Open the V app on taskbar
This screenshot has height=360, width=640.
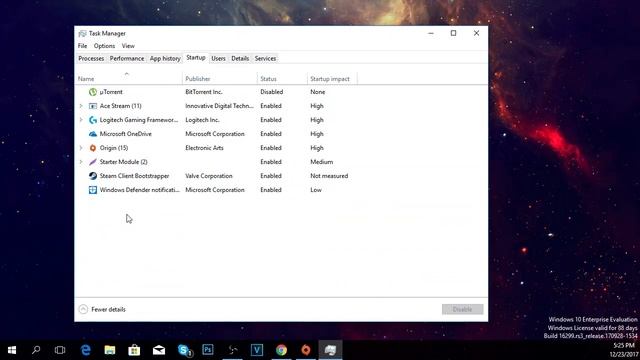tap(257, 350)
